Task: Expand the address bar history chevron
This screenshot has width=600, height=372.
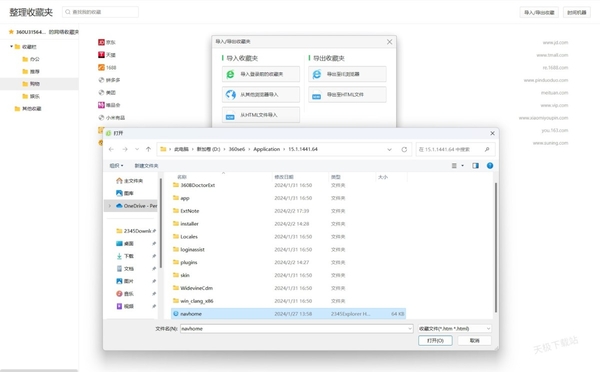Action: [x=390, y=149]
